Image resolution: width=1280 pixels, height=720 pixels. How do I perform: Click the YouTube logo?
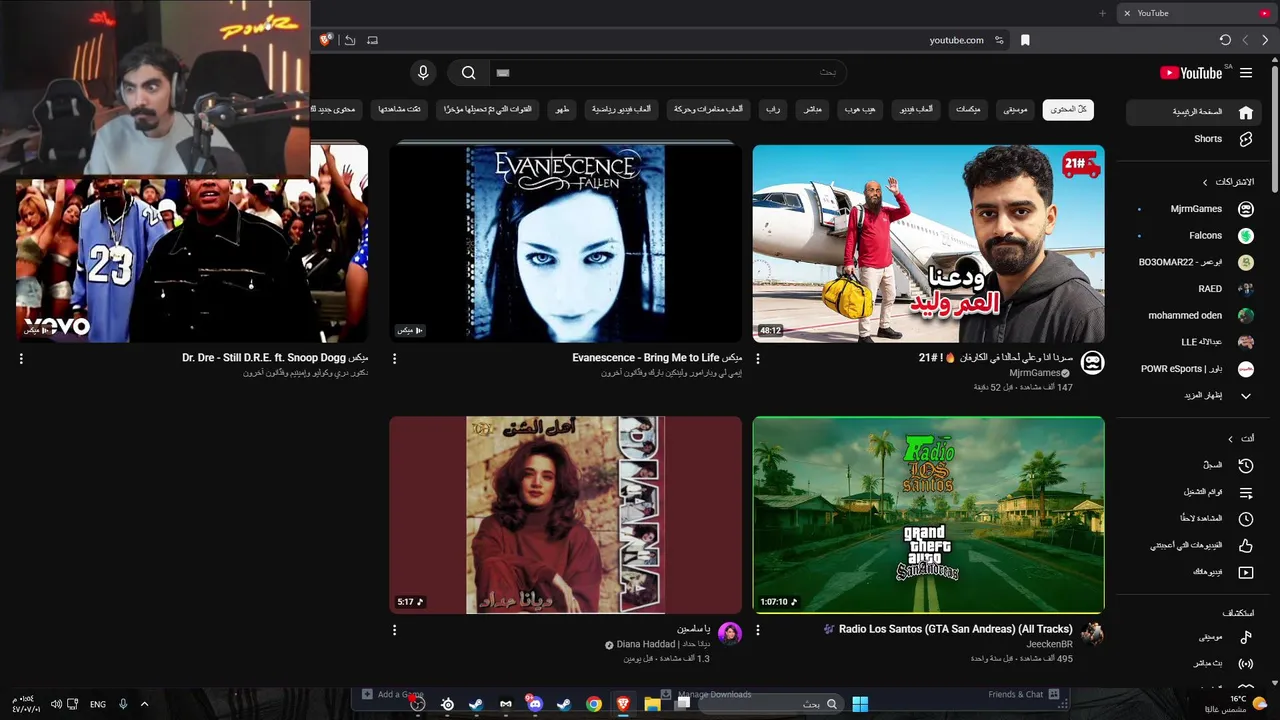[1191, 73]
